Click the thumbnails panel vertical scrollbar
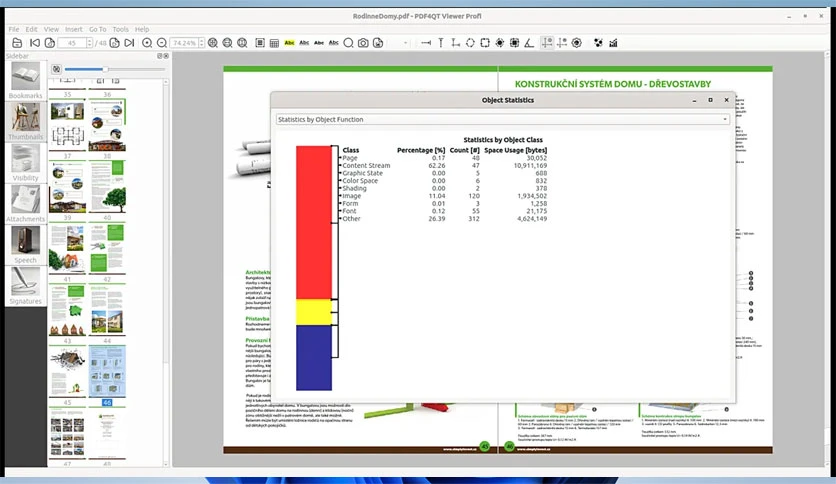836x484 pixels. coord(166,273)
